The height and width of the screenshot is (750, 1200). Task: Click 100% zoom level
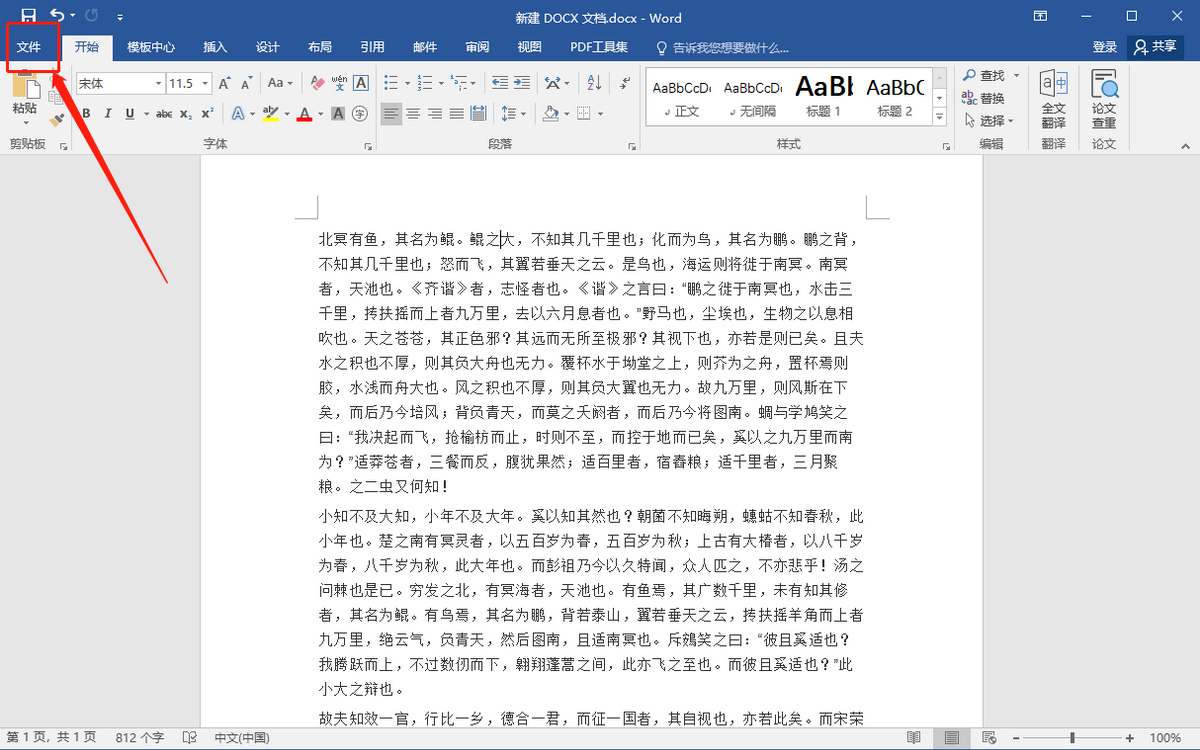click(1165, 738)
